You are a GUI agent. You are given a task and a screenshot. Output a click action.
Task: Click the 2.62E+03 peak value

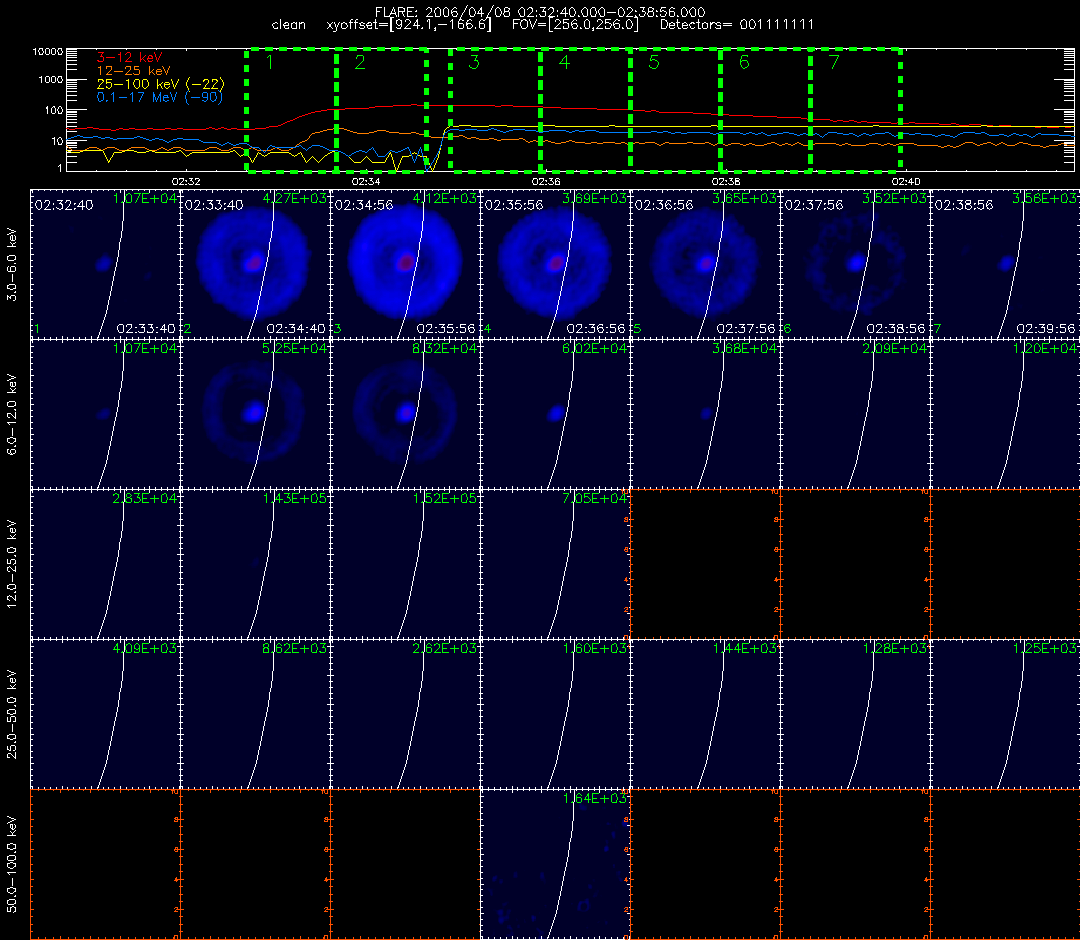coord(445,648)
